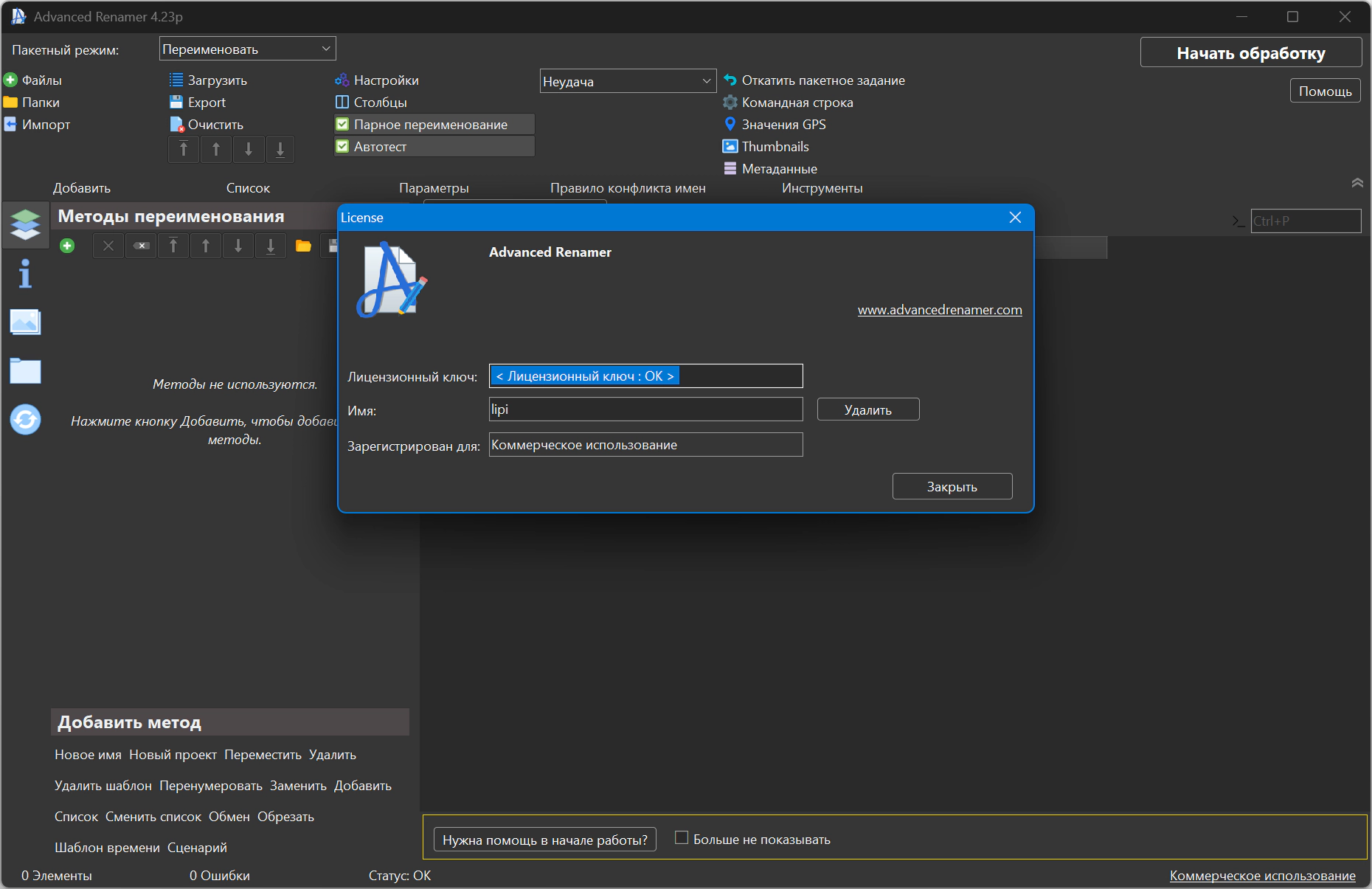This screenshot has width=1372, height=889.
Task: Add the Обрезать method
Action: pos(285,817)
